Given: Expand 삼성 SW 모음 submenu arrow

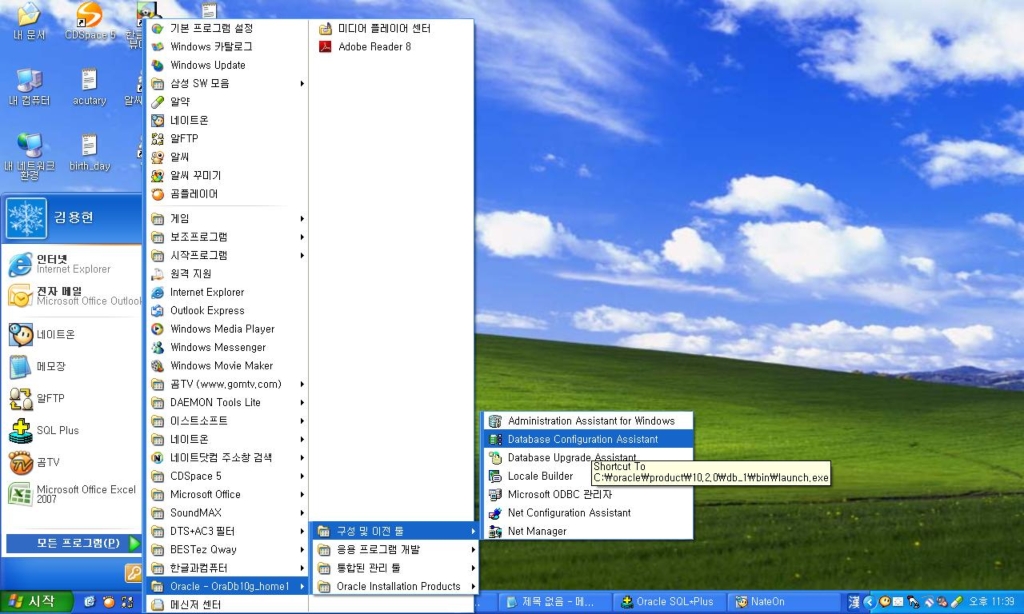Looking at the screenshot, I should click(302, 84).
